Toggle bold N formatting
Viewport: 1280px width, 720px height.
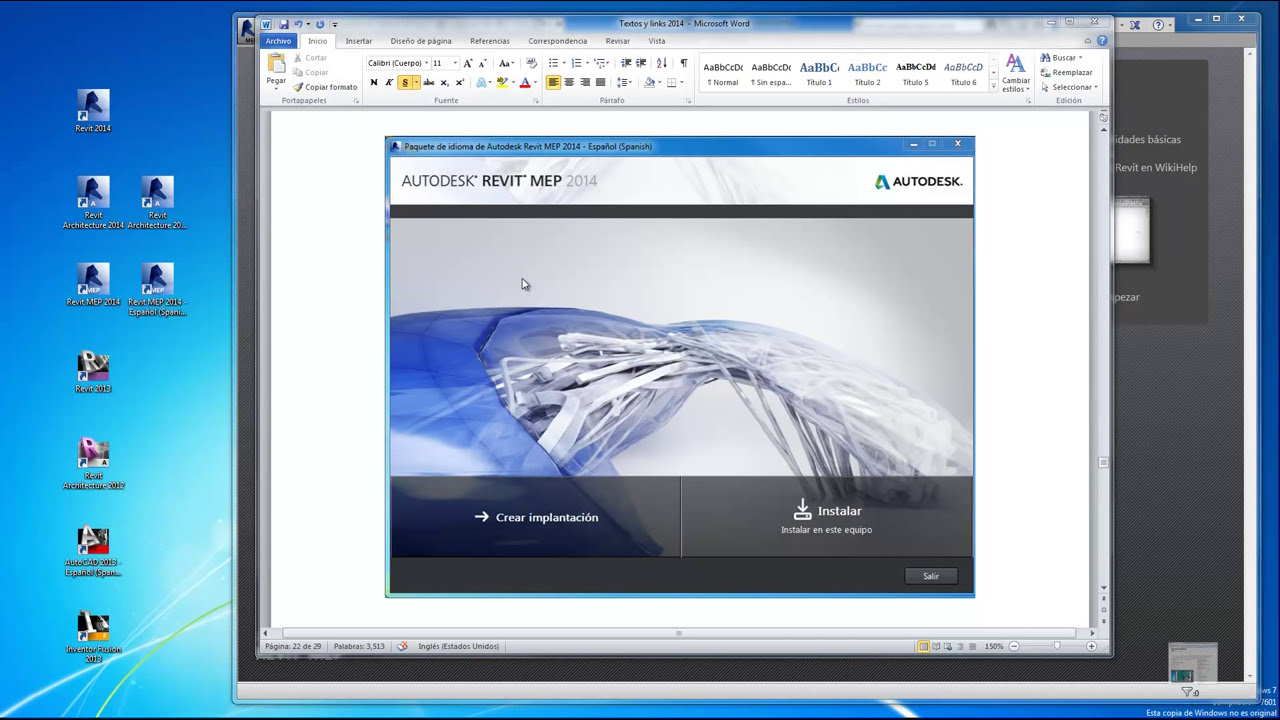pyautogui.click(x=374, y=83)
